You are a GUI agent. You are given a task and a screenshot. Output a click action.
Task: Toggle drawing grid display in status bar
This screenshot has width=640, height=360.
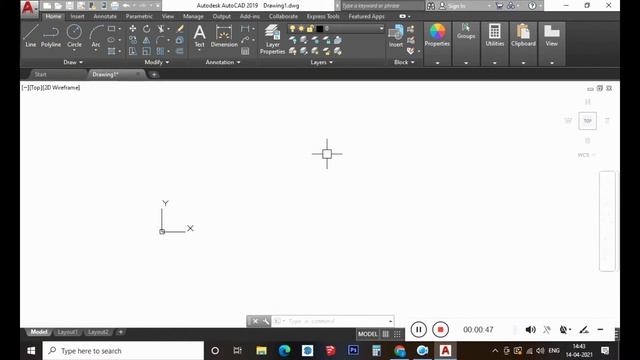(x=386, y=334)
